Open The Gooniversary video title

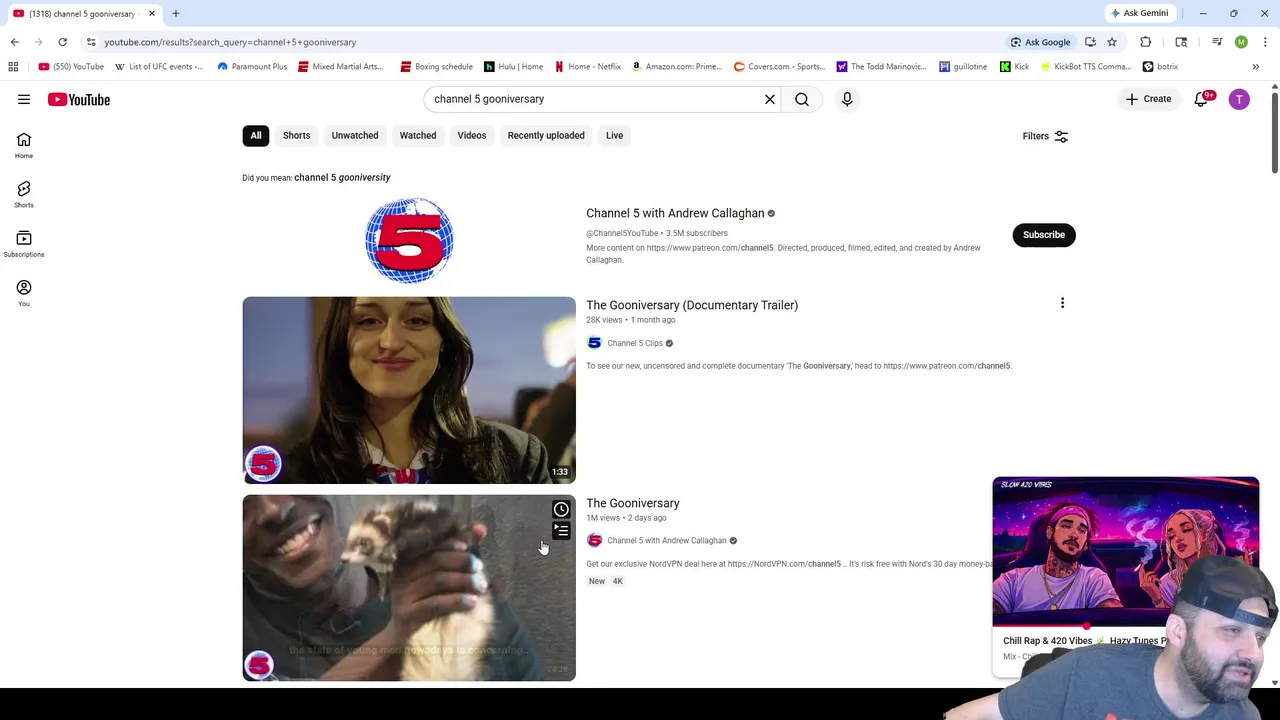pos(633,503)
